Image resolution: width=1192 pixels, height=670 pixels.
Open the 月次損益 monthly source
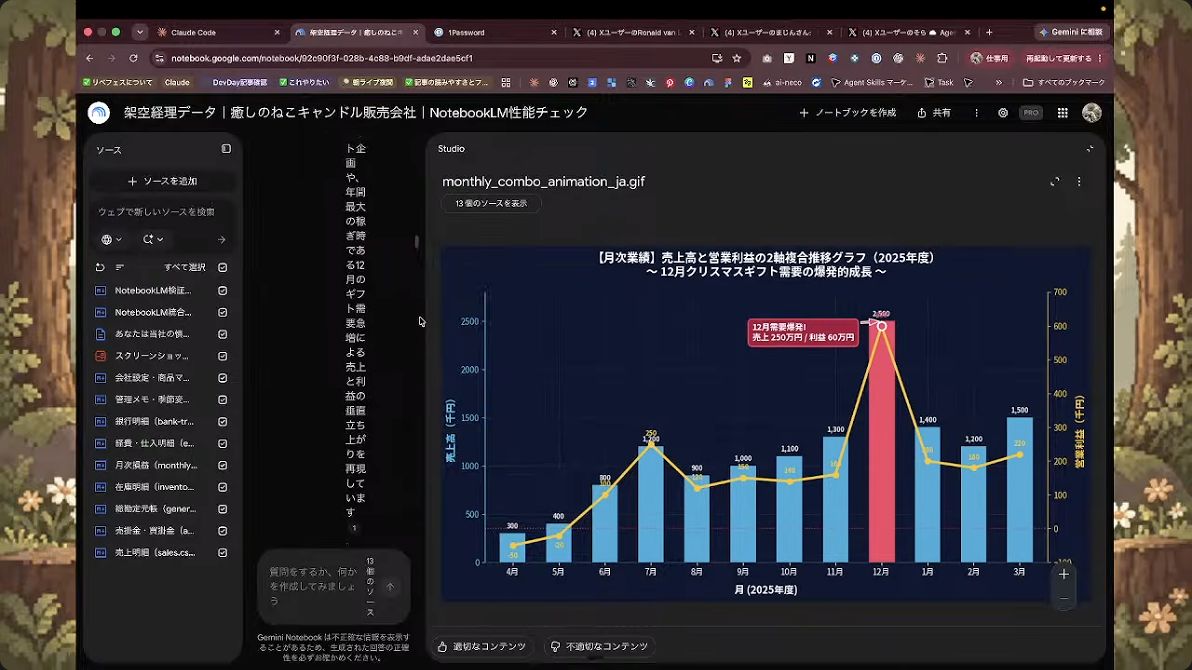(156, 465)
